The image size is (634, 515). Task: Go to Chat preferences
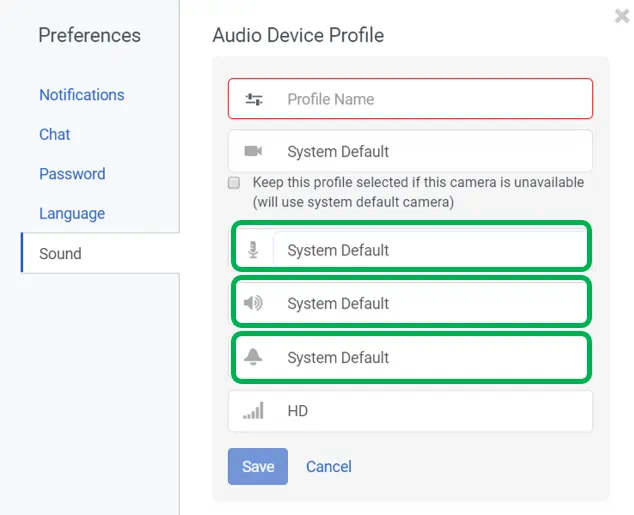tap(55, 134)
